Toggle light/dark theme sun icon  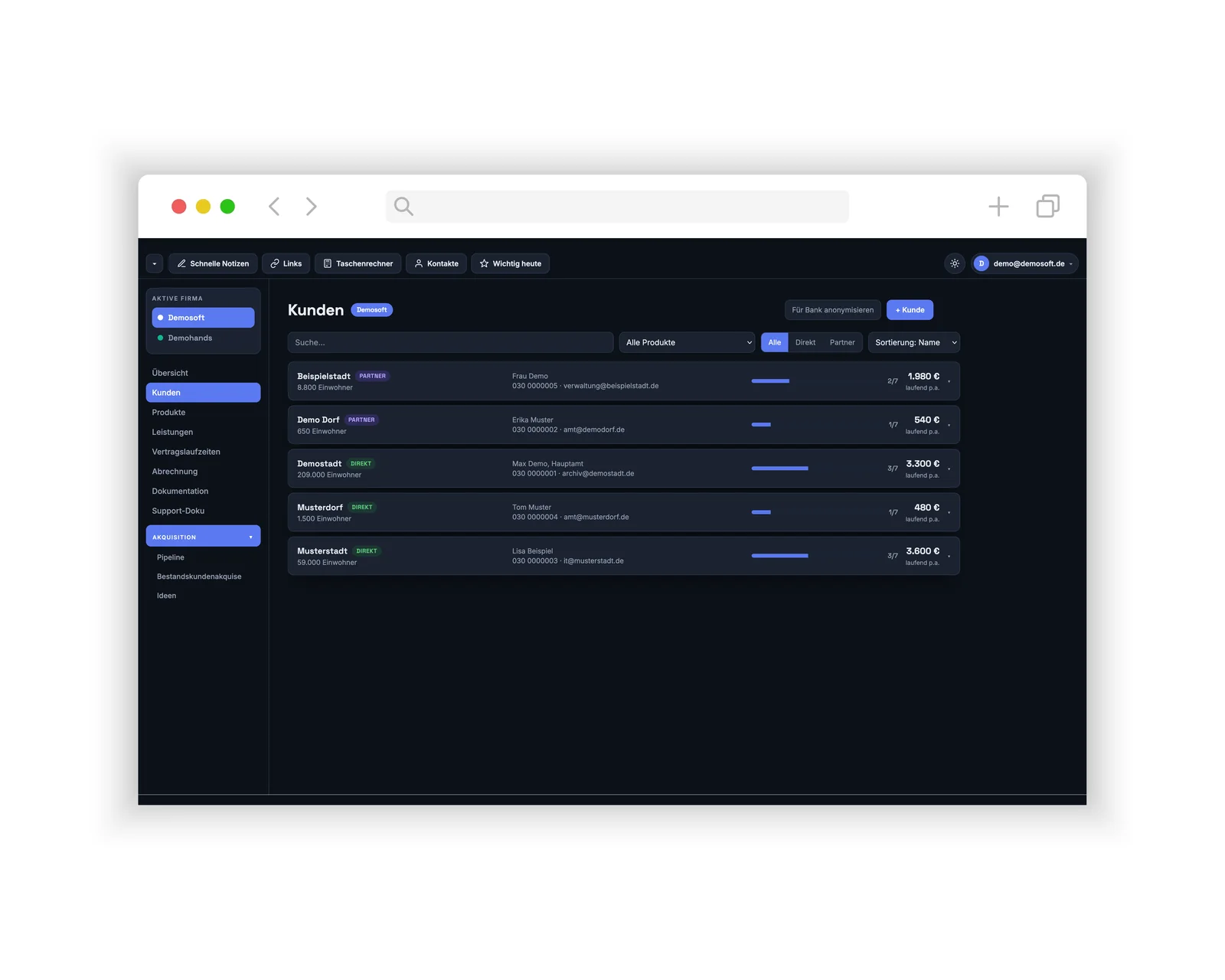point(955,263)
